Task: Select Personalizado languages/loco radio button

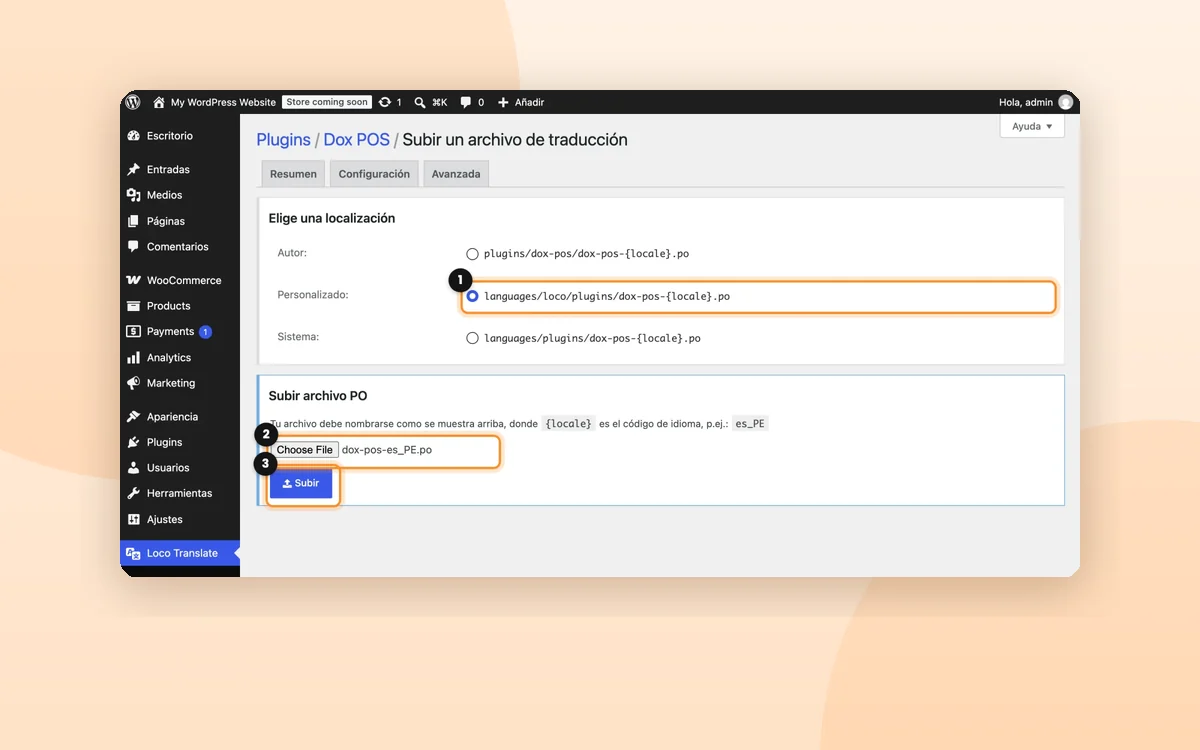Action: [x=472, y=296]
